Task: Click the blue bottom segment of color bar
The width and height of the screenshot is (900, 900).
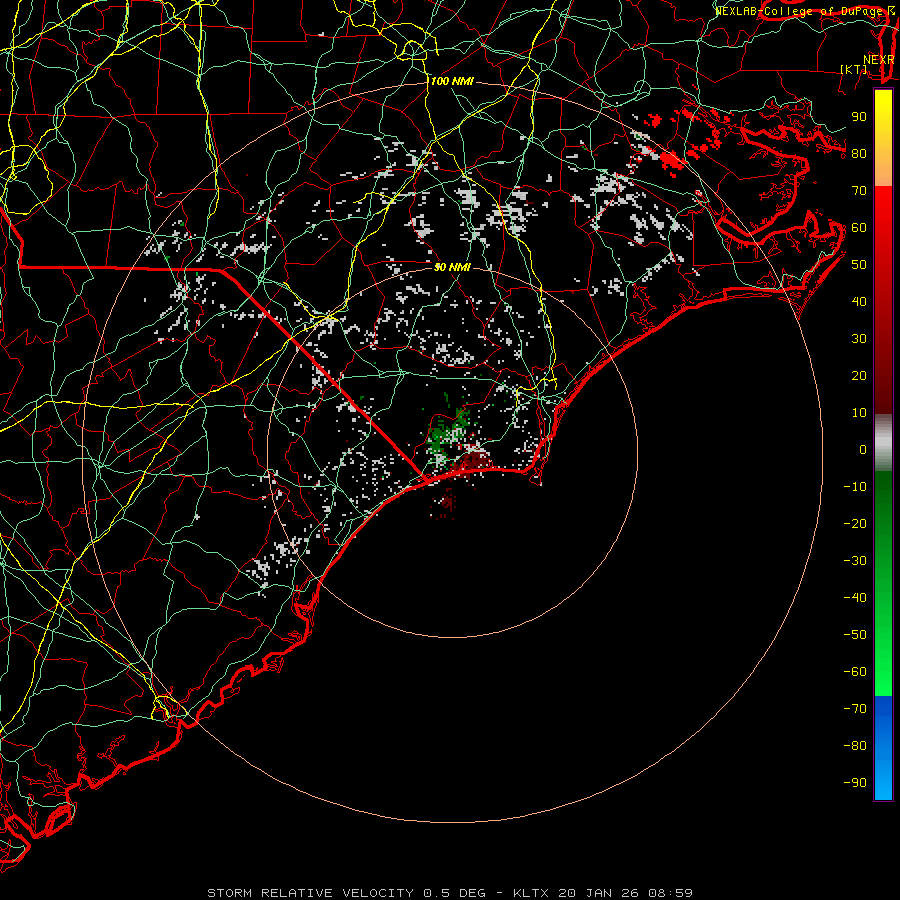Action: pos(883,748)
